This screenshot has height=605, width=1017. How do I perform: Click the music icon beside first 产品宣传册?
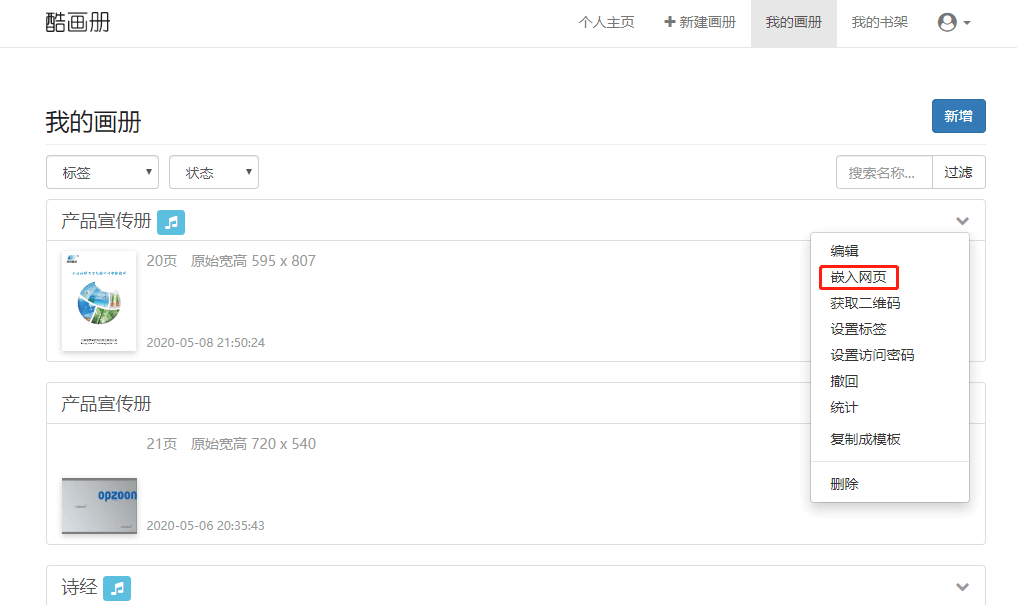click(x=171, y=222)
